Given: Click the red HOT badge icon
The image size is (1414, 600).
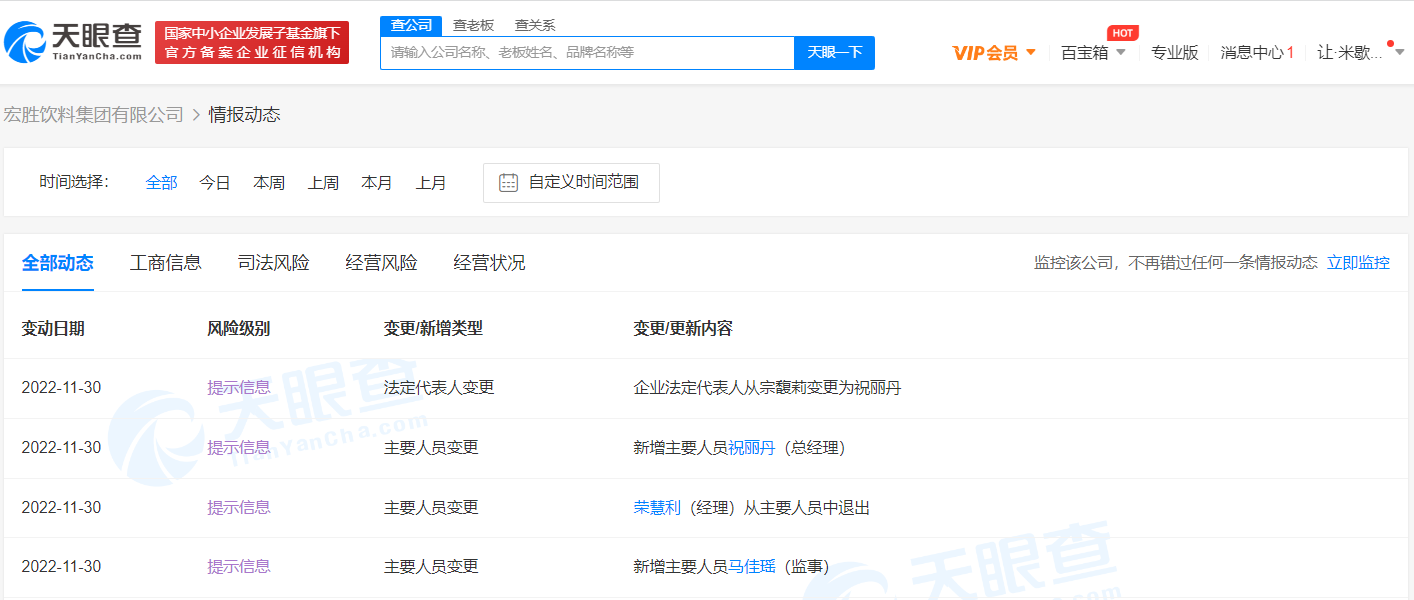Looking at the screenshot, I should 1122,33.
